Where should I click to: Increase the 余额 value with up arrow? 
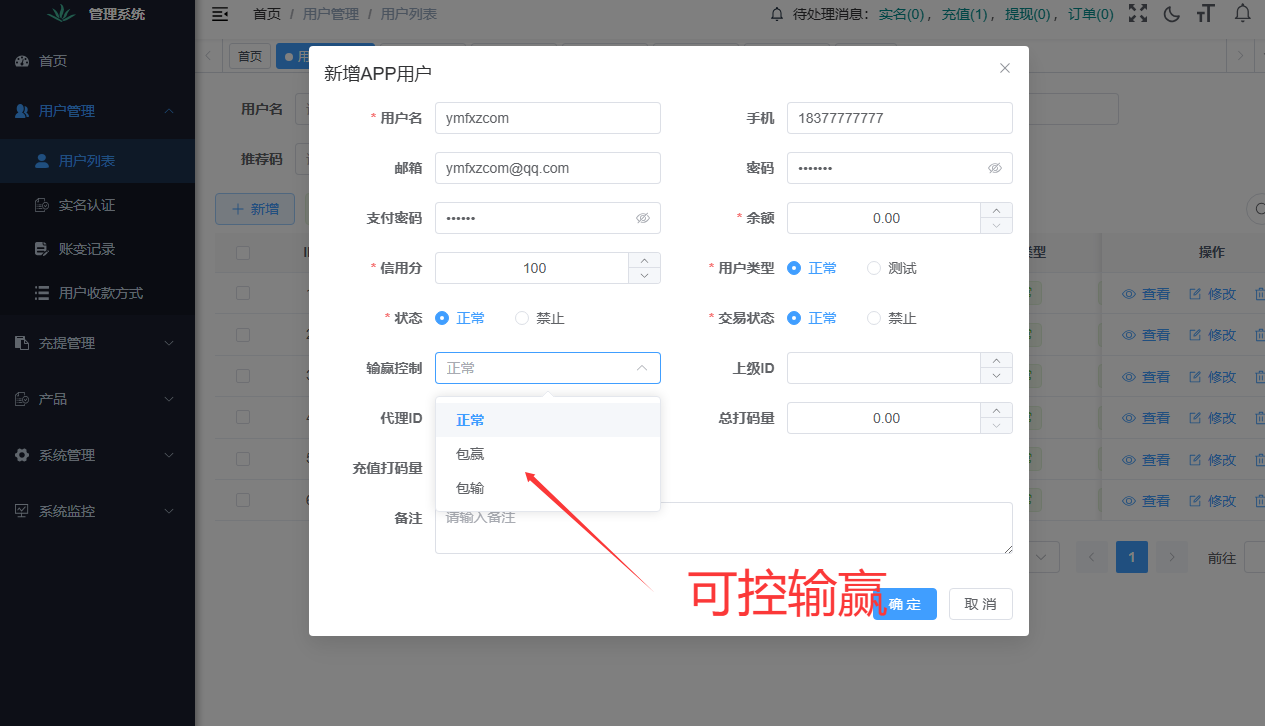pos(996,210)
